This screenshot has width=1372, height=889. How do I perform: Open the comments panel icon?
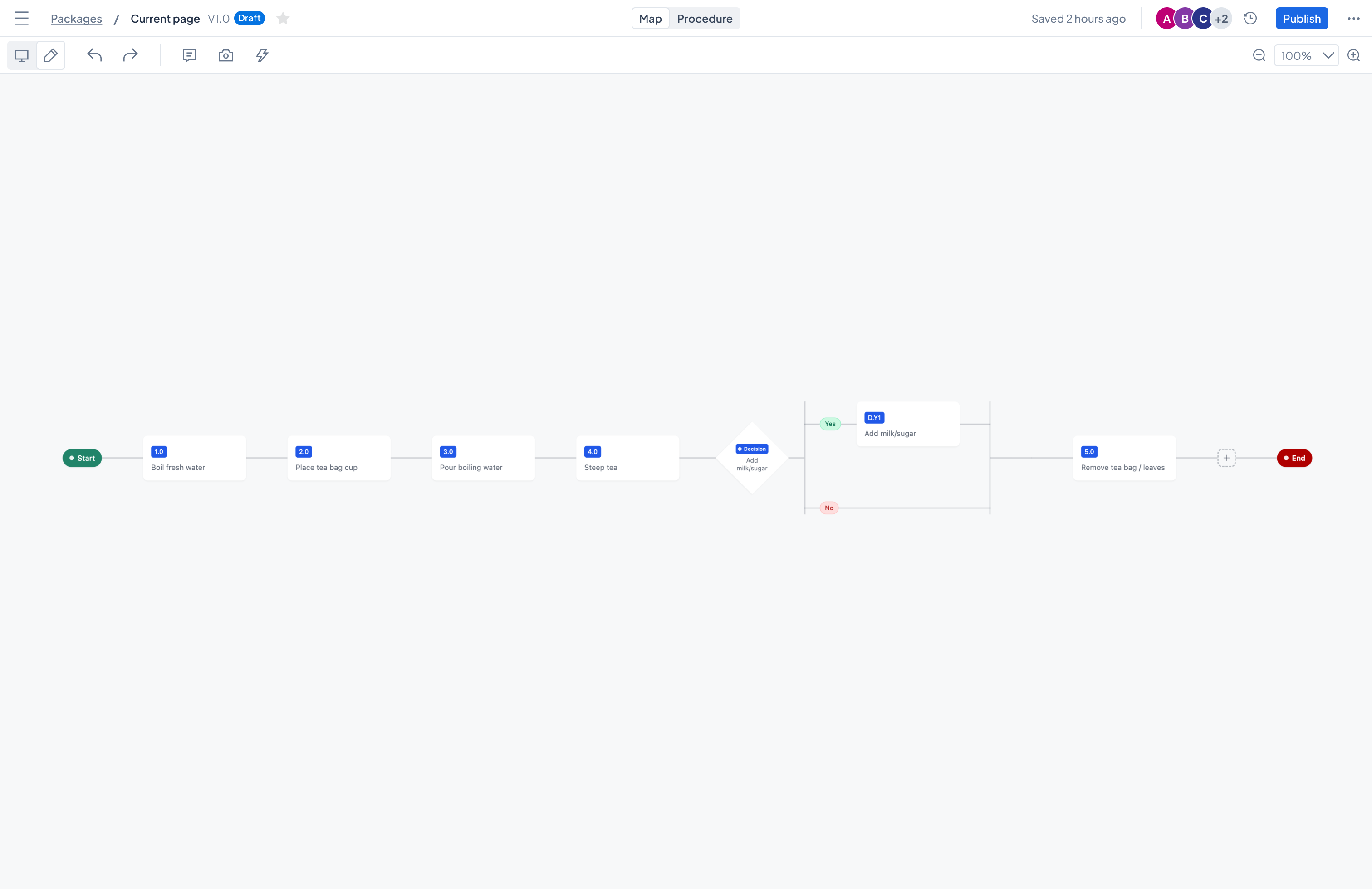[x=190, y=55]
